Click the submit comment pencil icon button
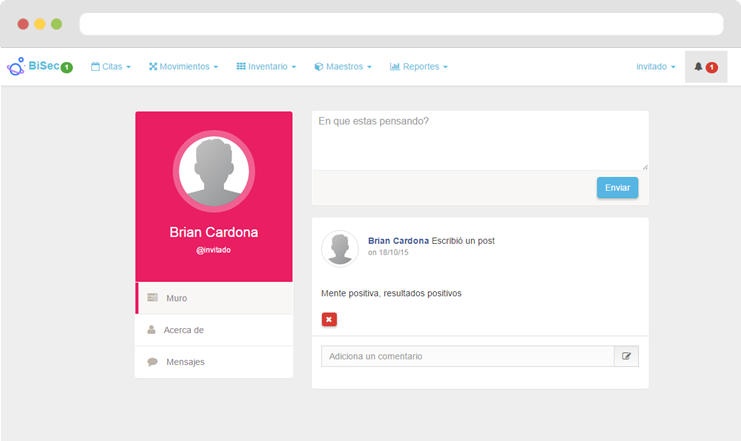This screenshot has height=441, width=741. click(x=626, y=356)
